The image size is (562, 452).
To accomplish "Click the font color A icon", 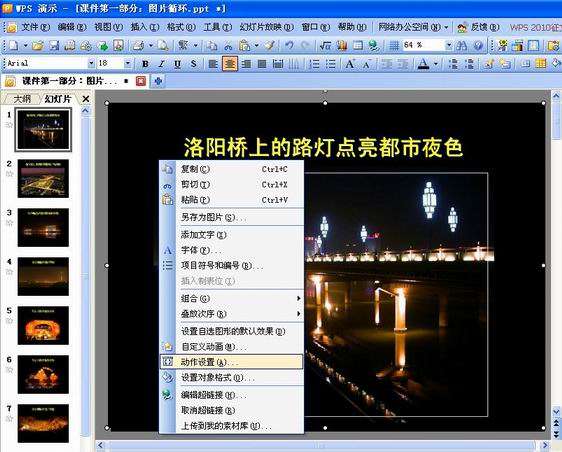I will coord(423,64).
